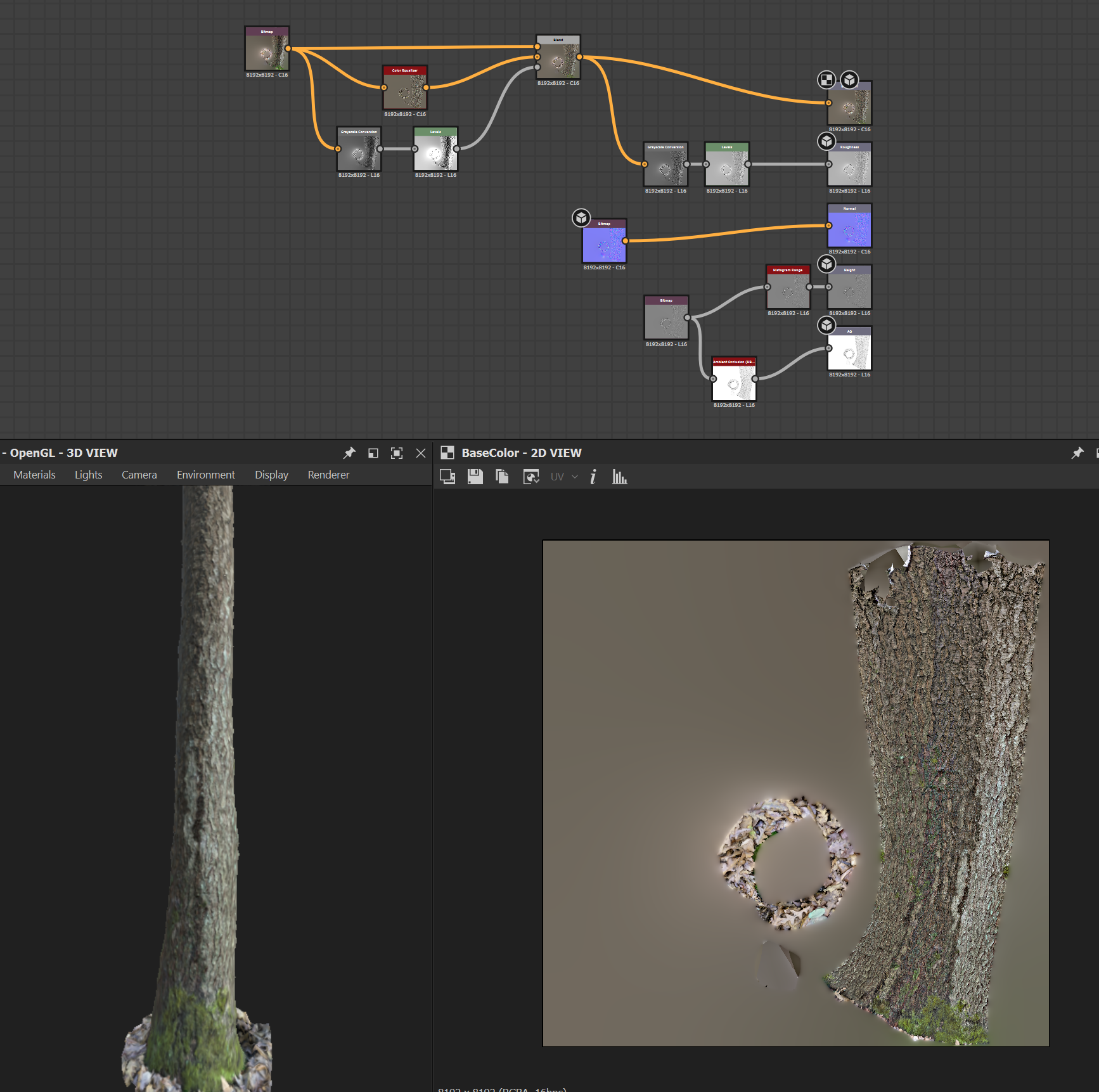Click the 3D cube badge on AO node
1099x1092 pixels.
point(826,325)
